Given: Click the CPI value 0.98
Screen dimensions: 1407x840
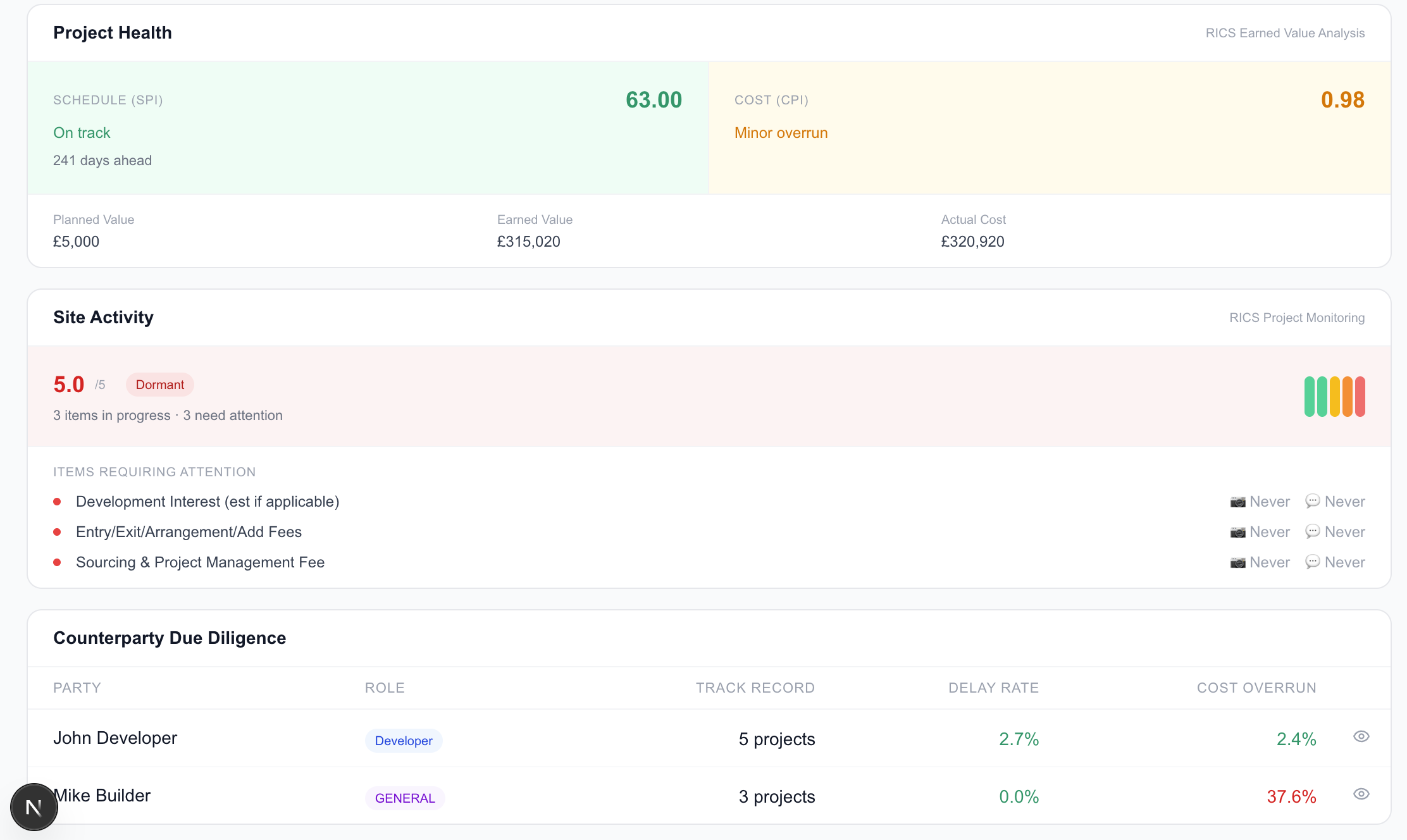Looking at the screenshot, I should tap(1344, 99).
